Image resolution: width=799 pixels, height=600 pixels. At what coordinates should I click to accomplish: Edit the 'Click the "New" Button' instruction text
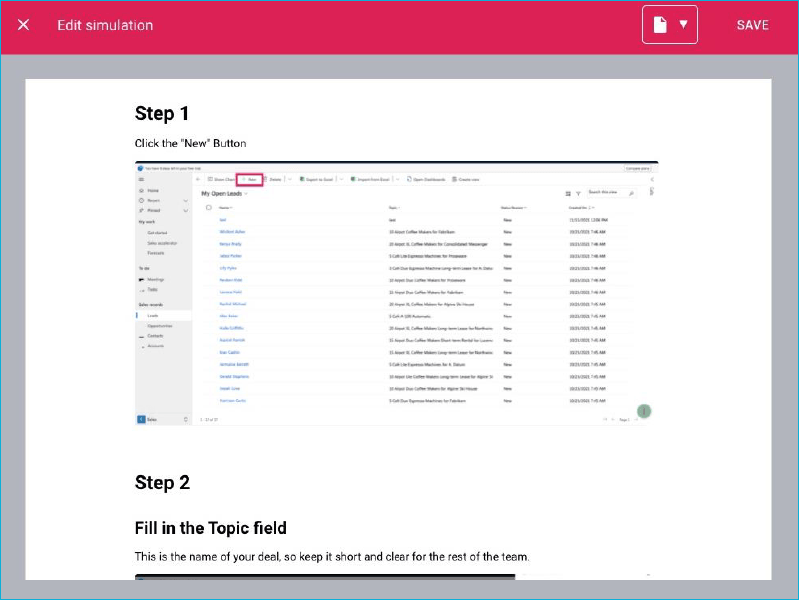(190, 143)
